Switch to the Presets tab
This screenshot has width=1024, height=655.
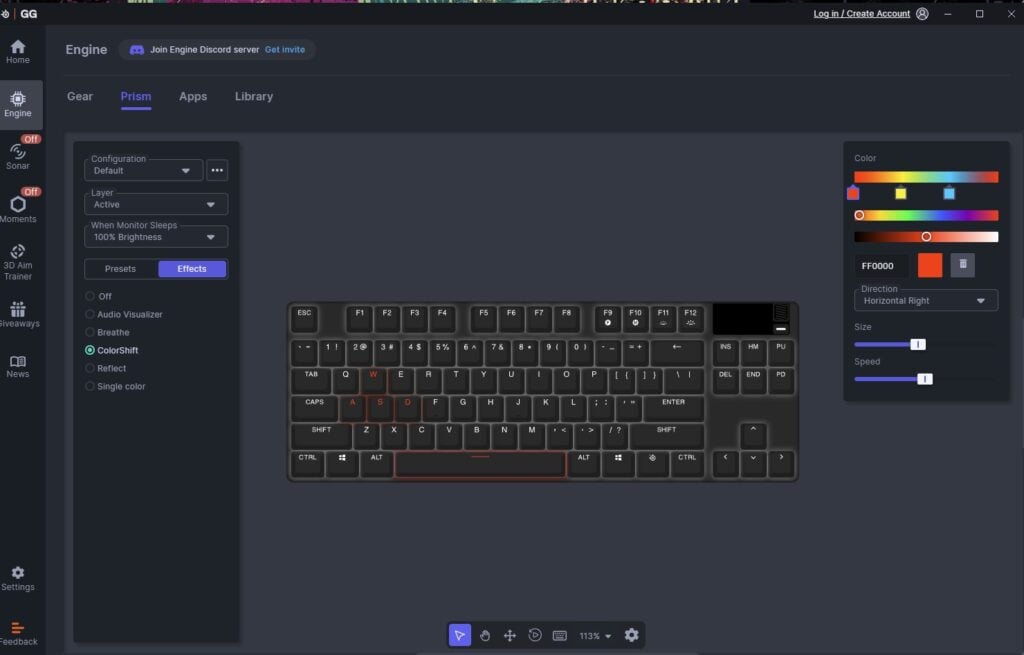tap(120, 268)
